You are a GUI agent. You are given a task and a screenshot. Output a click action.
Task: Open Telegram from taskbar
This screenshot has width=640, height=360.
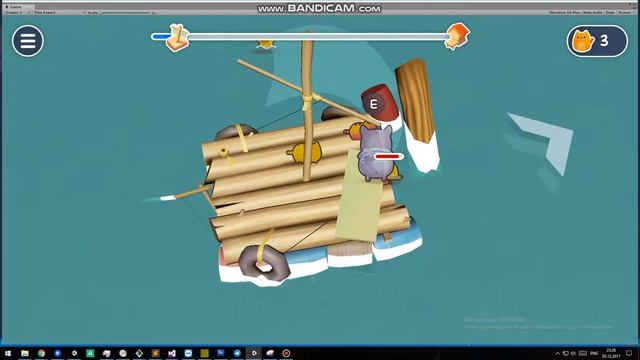tap(237, 353)
